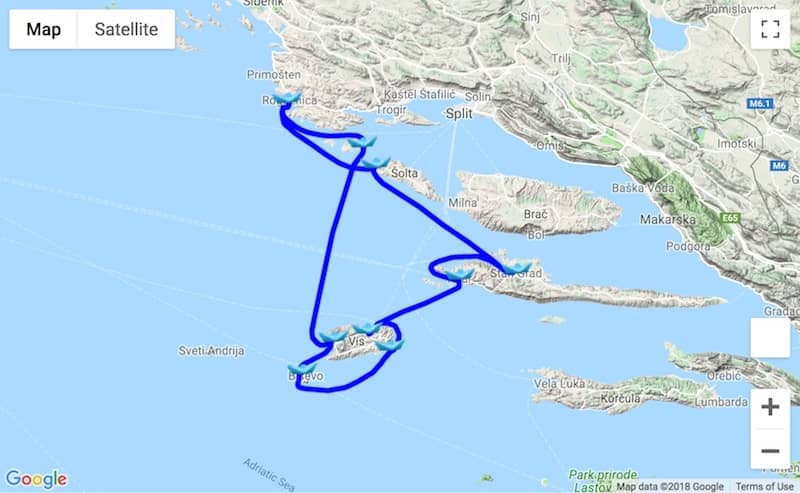Click the Split city label
The width and height of the screenshot is (800, 493).
pos(459,114)
